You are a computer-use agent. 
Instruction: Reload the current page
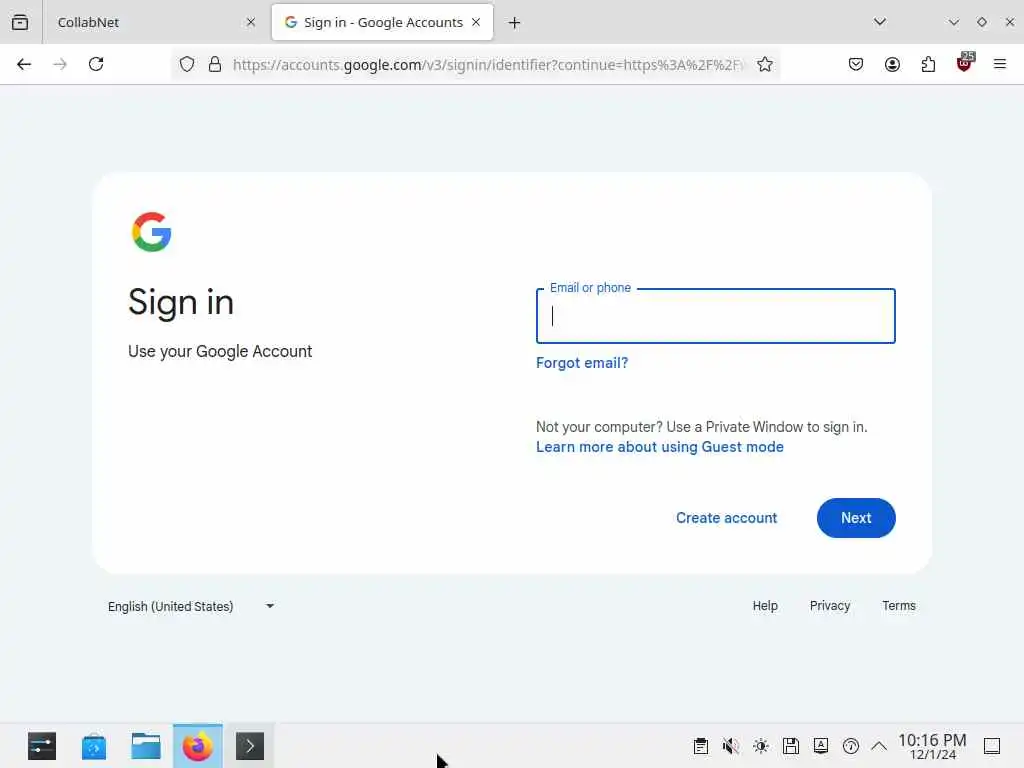tap(96, 64)
